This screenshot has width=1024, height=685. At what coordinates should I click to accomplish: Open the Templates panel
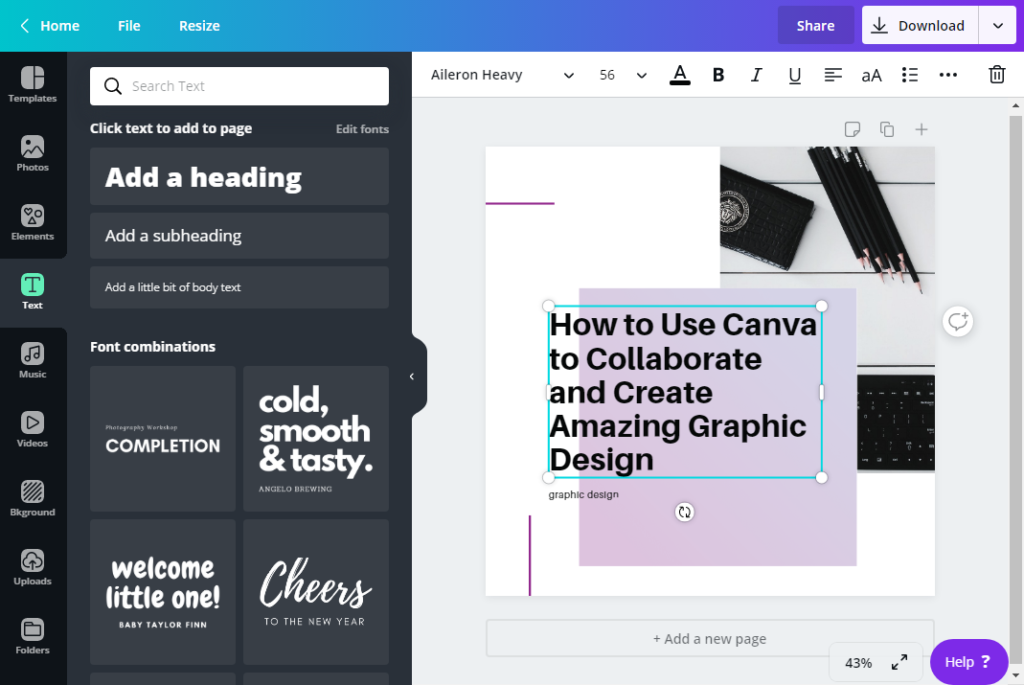click(x=33, y=83)
